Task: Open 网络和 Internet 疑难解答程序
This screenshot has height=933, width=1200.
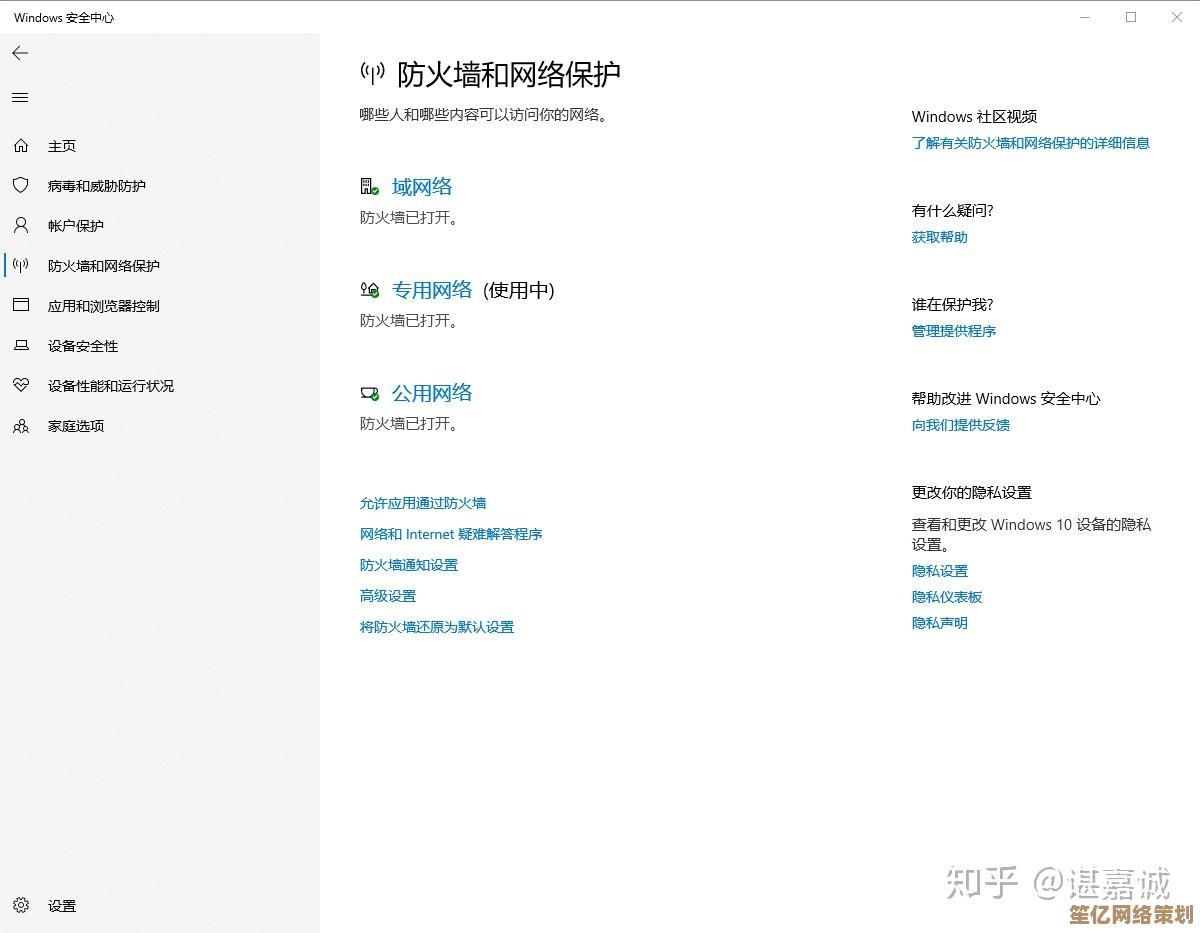Action: pos(451,534)
